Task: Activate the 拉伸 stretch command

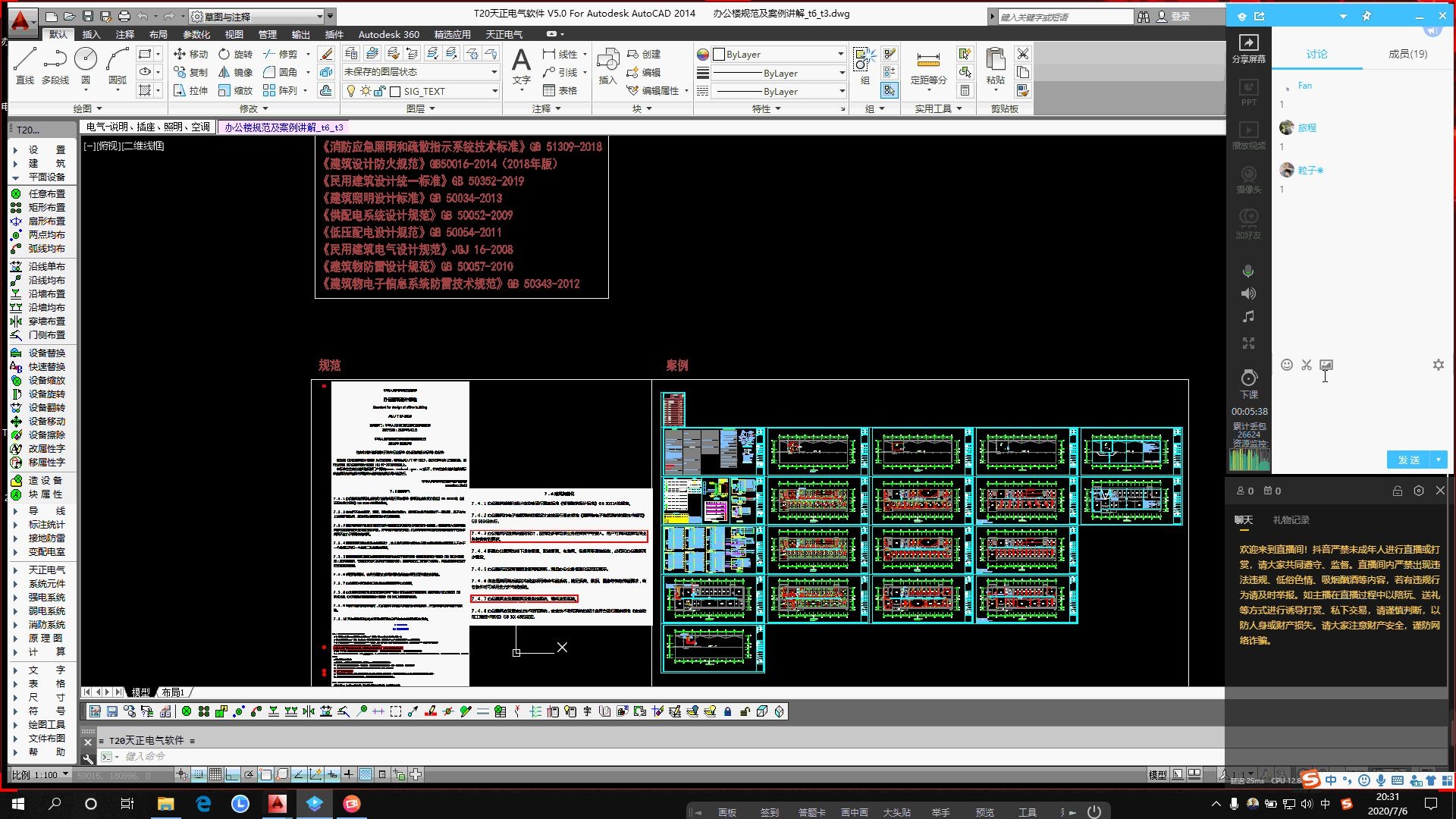Action: coord(190,90)
